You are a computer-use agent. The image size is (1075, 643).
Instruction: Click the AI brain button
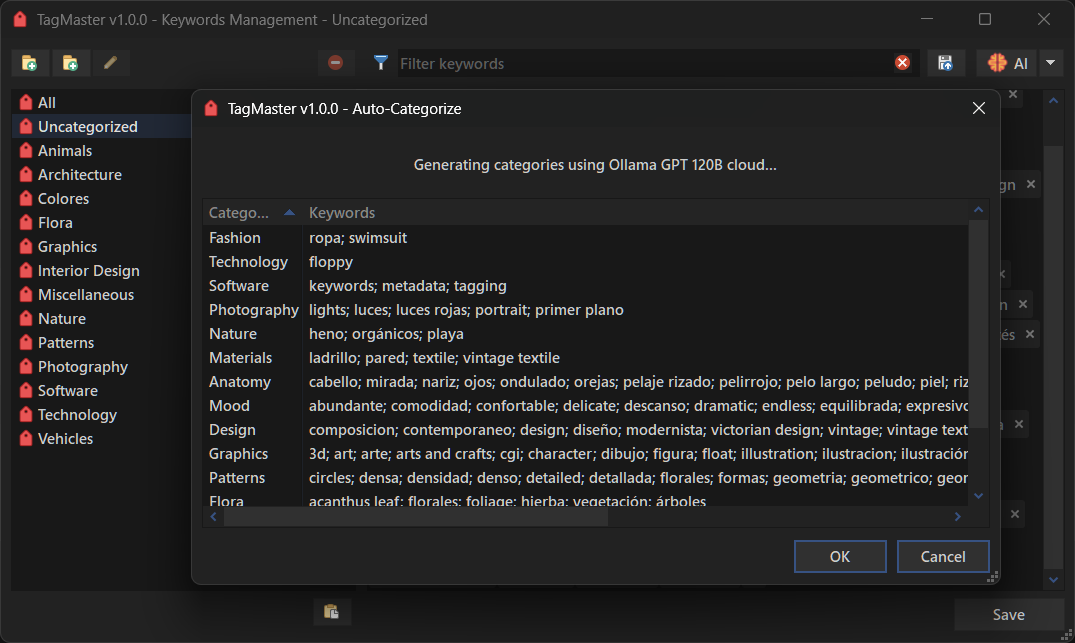1007,63
